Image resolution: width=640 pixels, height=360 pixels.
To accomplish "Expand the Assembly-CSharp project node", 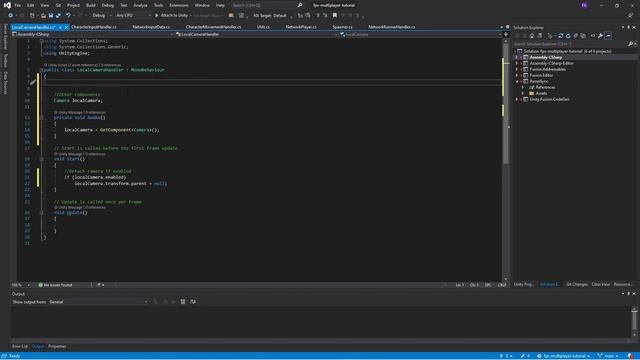I will [x=517, y=58].
